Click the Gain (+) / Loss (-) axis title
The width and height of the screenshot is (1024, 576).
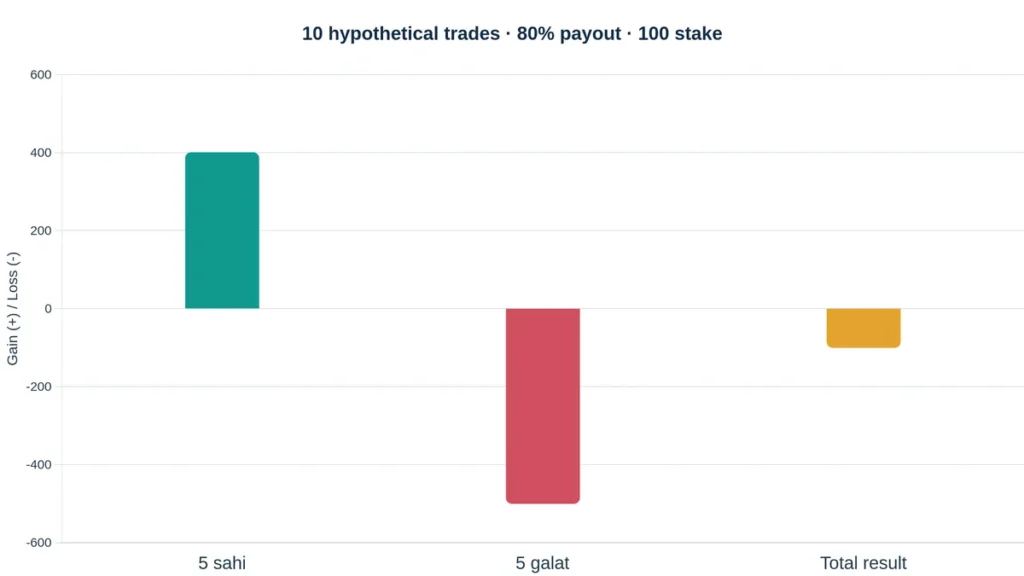click(x=13, y=308)
